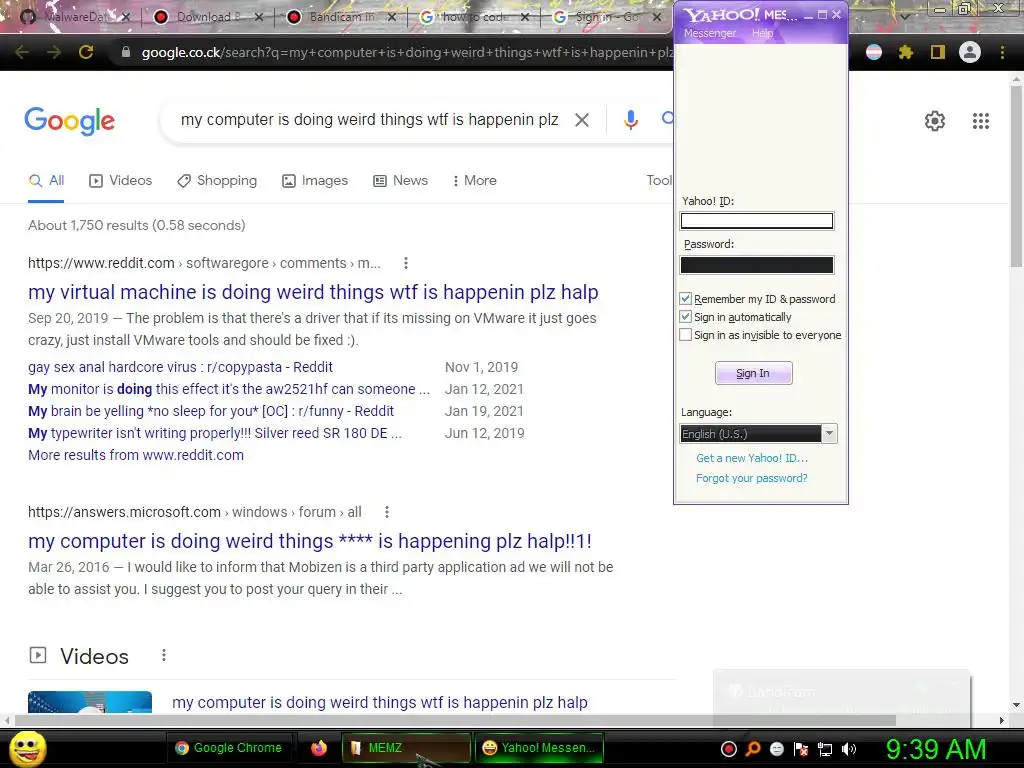Open Google settings gear

pos(935,121)
